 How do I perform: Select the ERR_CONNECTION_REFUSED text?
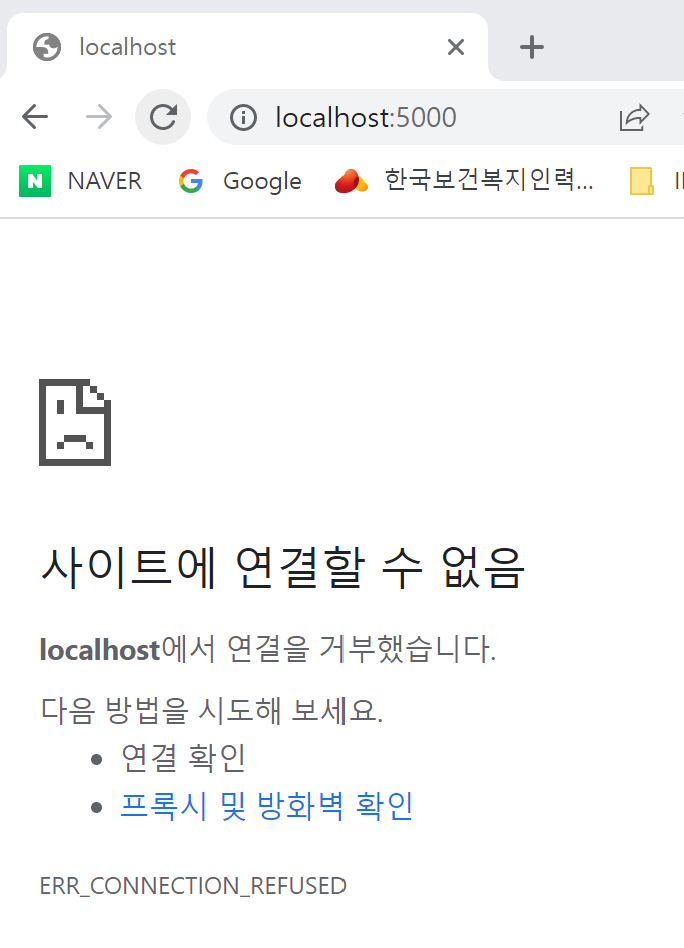pos(193,886)
